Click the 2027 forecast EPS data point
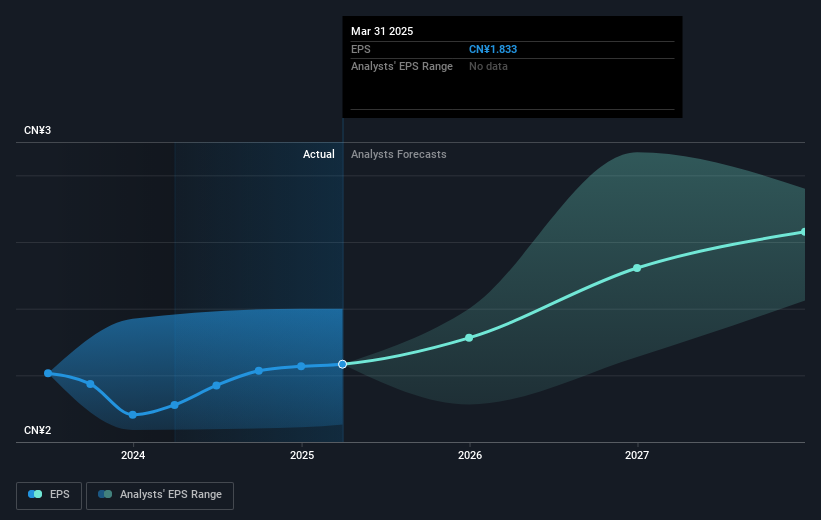Viewport: 821px width, 520px height. click(637, 268)
